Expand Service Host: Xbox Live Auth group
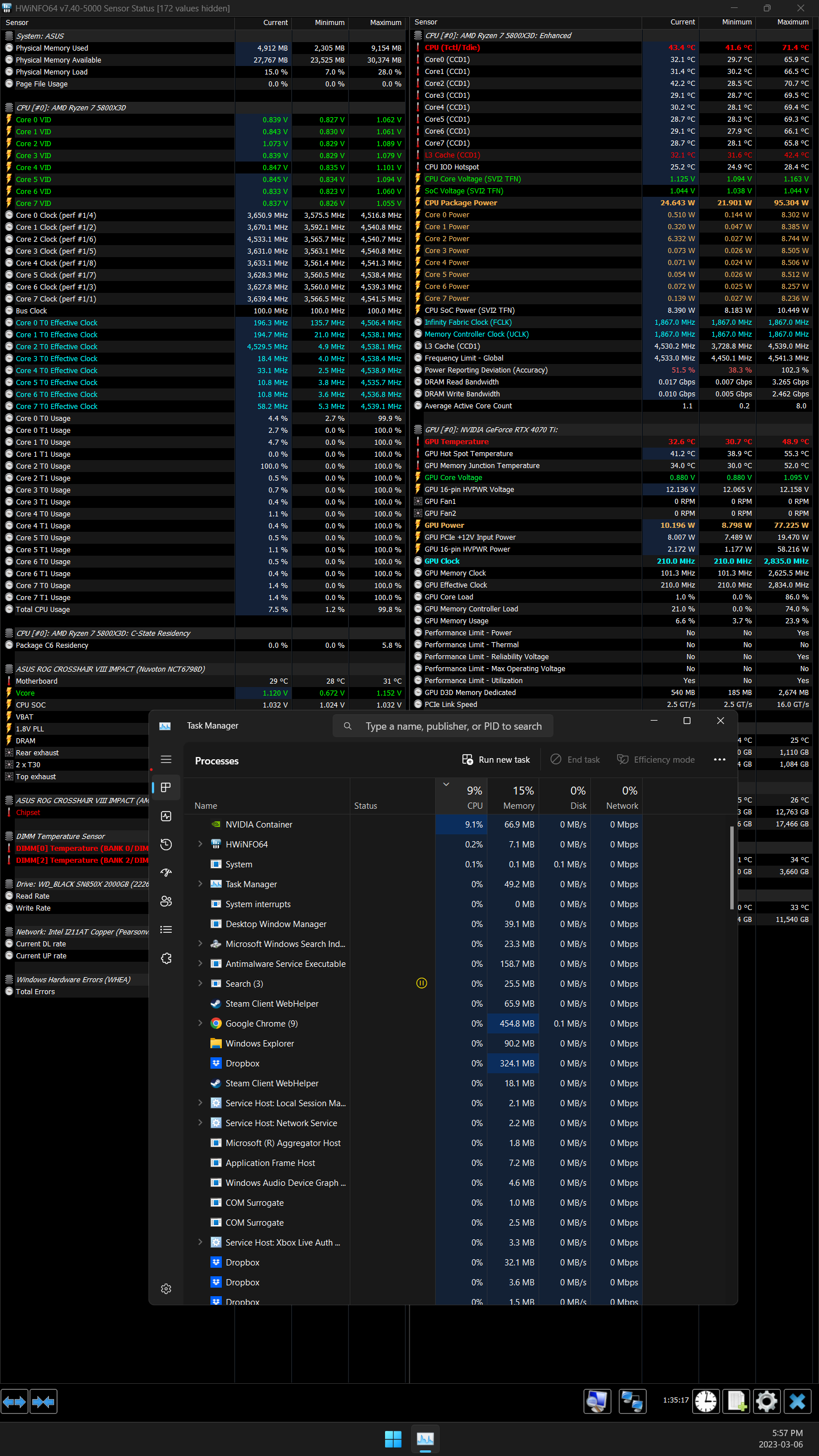 [x=200, y=1242]
